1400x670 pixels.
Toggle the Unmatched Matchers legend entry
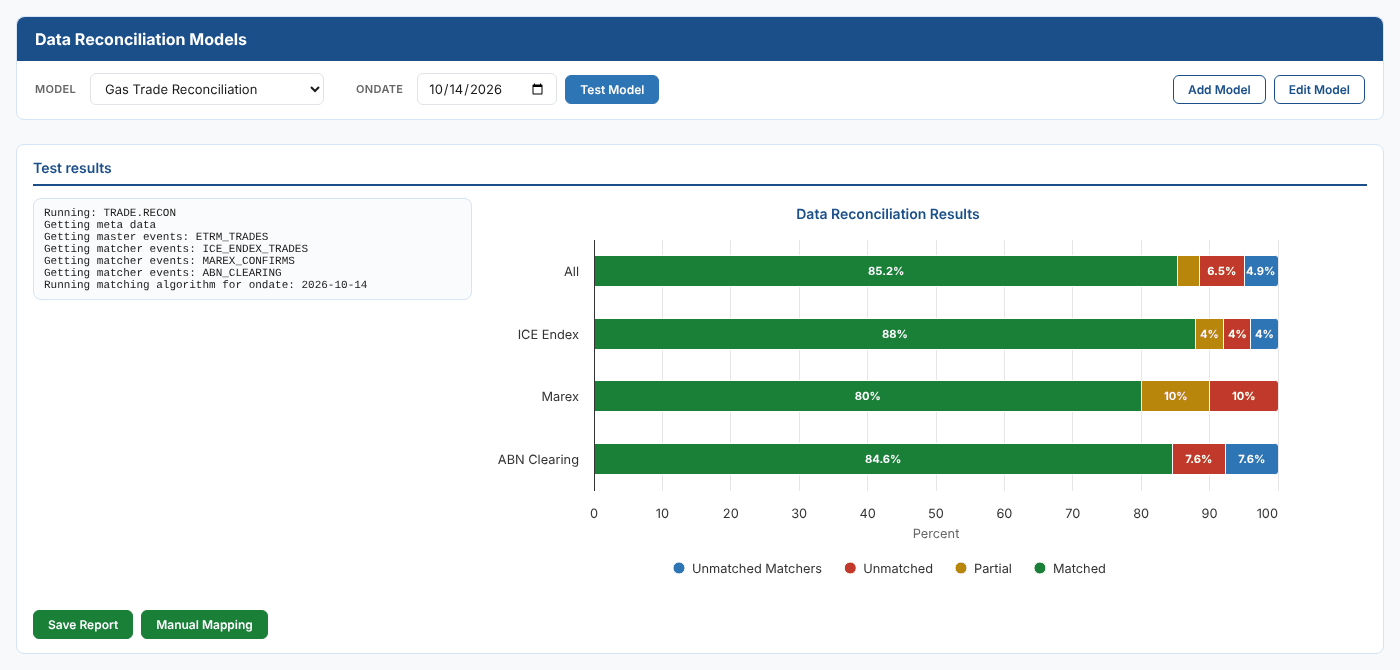[748, 568]
